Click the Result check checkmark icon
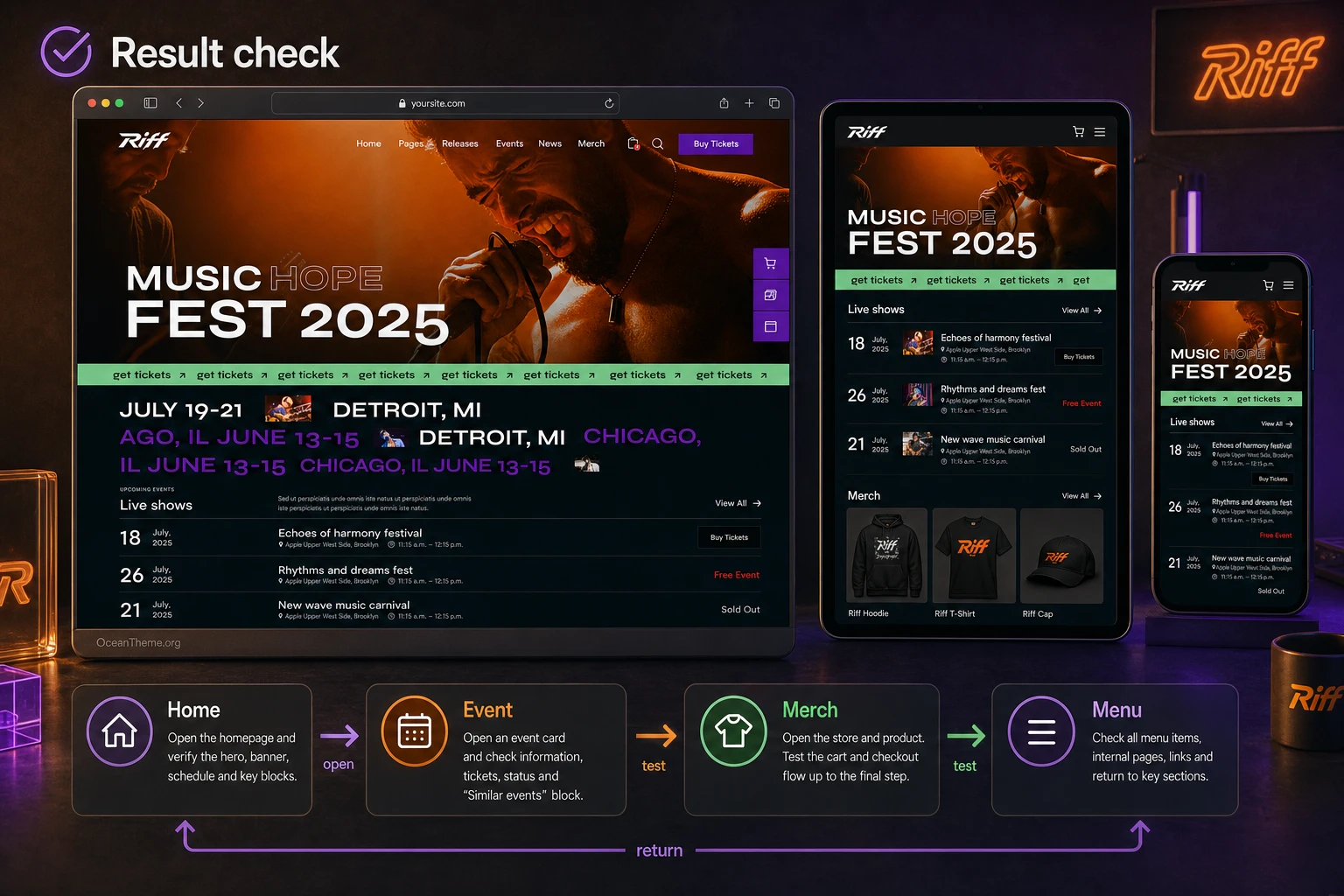The image size is (1344, 896). 66,52
